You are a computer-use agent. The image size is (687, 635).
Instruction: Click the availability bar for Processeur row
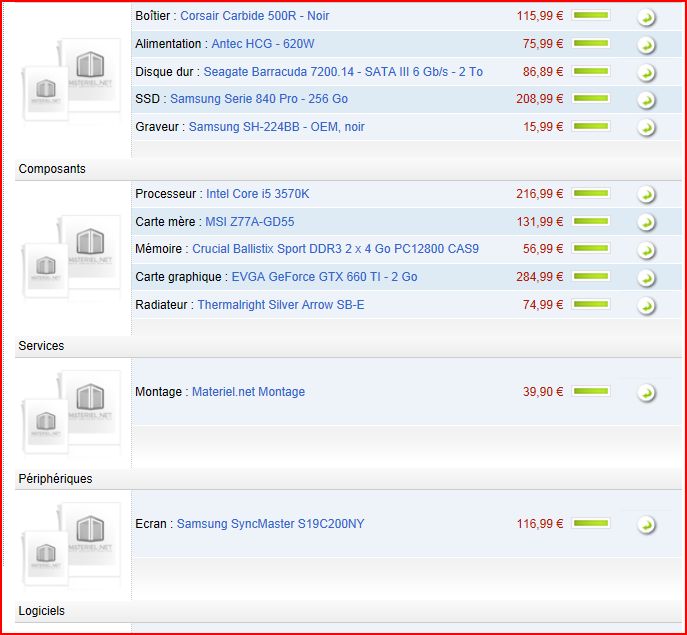coord(591,193)
